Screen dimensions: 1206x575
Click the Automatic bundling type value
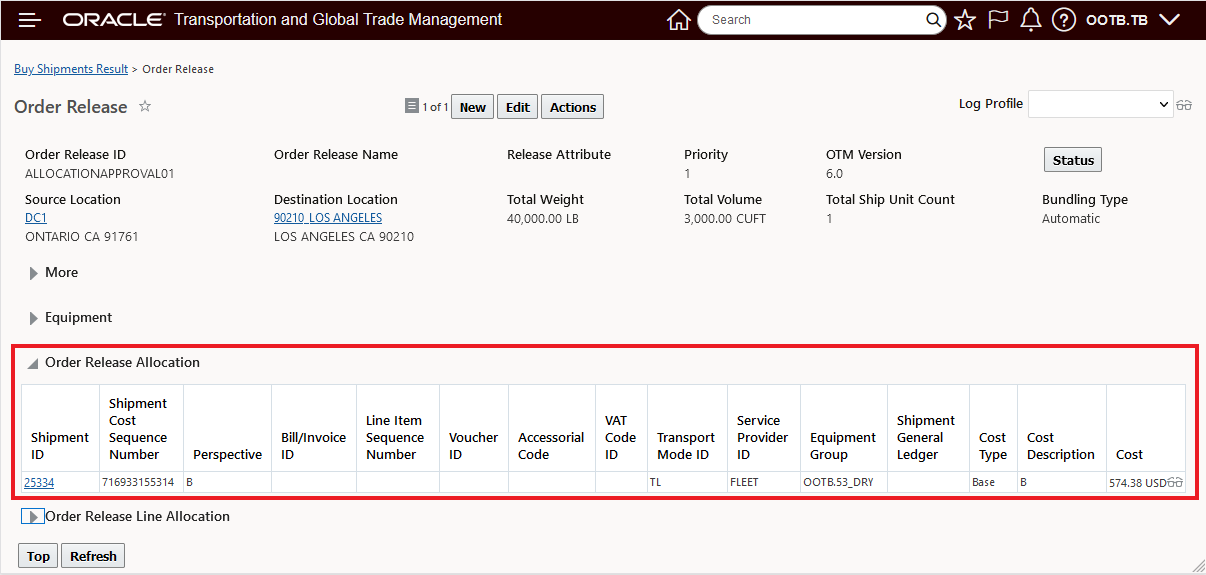tap(1071, 218)
